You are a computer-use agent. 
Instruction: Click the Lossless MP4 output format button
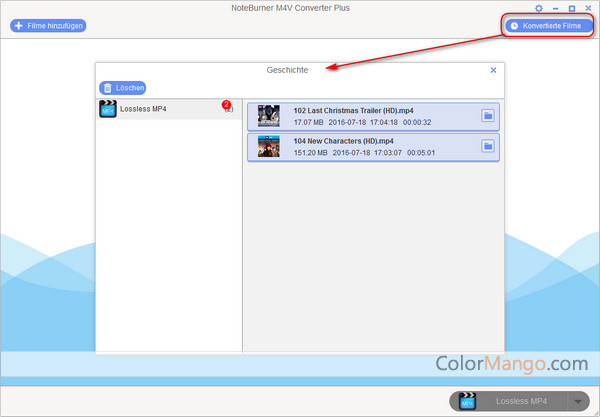point(519,401)
